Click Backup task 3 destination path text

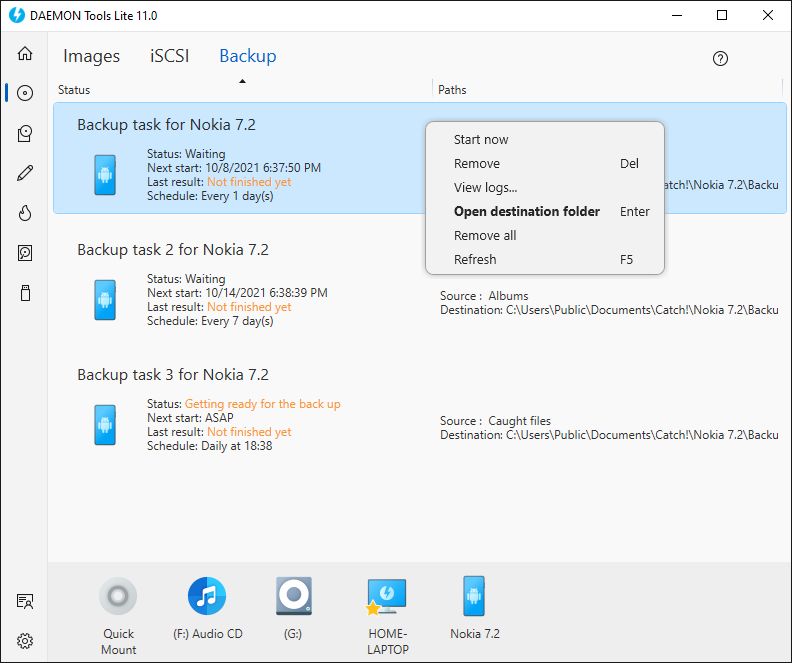(609, 435)
